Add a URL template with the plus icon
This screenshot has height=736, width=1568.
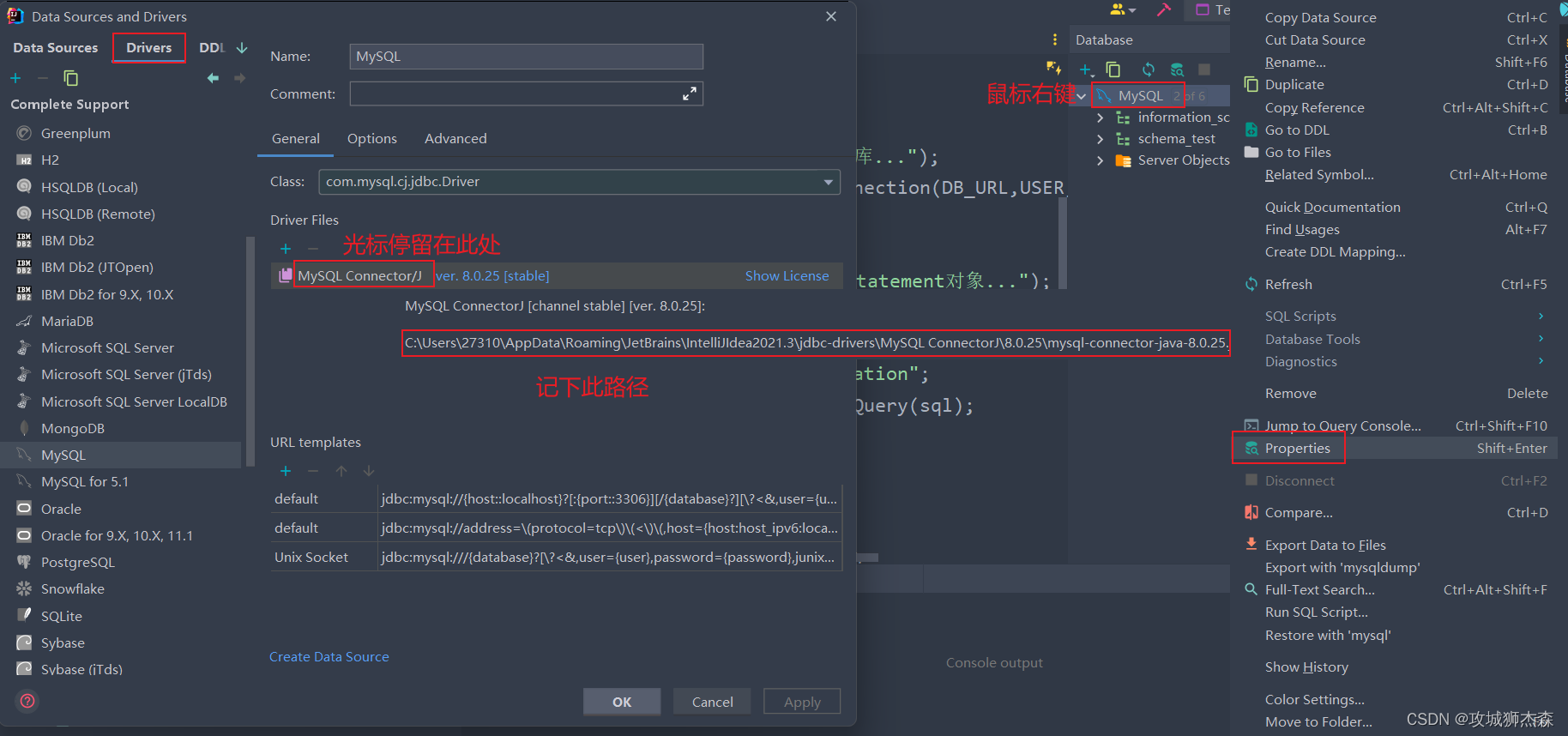tap(286, 471)
